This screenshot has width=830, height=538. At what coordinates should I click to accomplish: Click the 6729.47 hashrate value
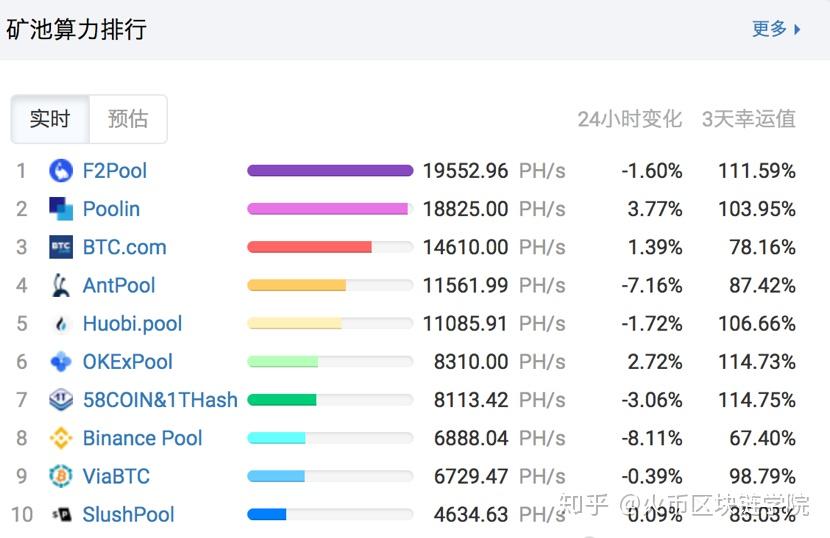pyautogui.click(x=471, y=476)
